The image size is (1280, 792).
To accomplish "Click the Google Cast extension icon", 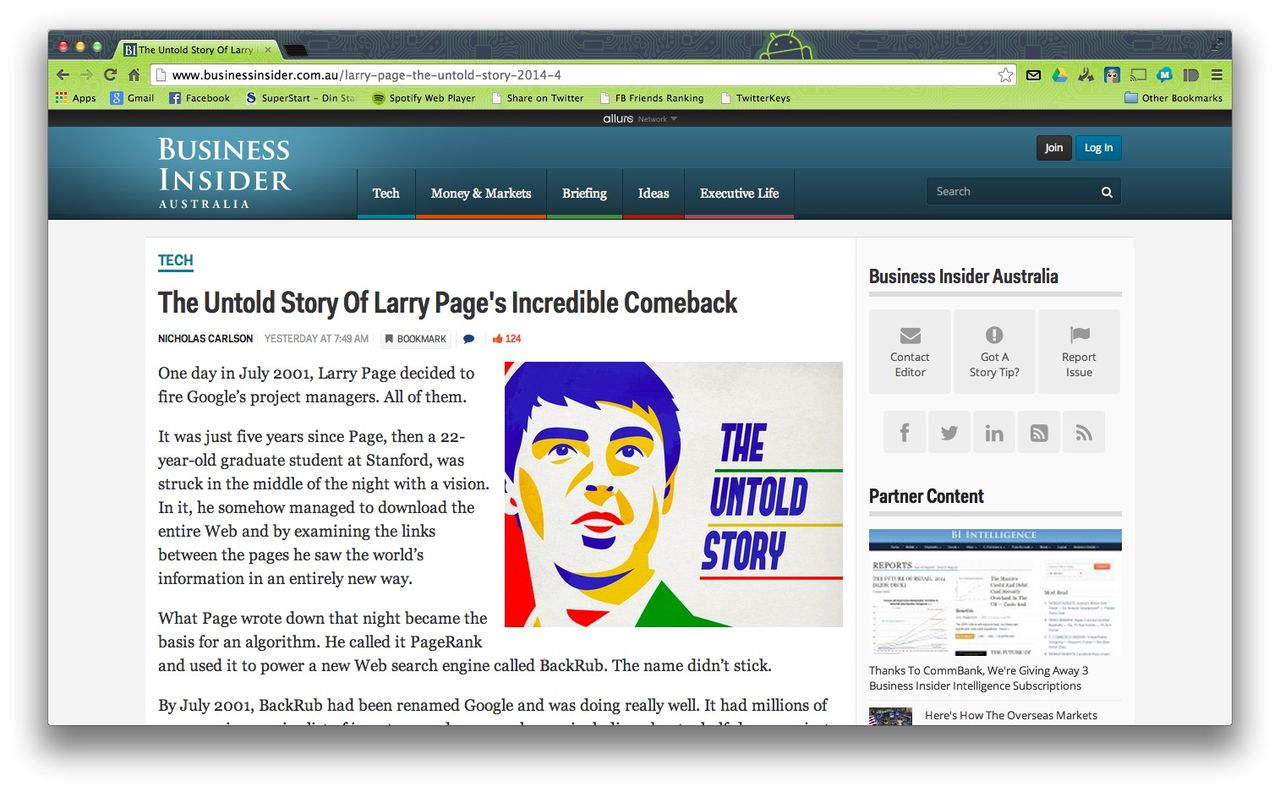I will click(1138, 75).
